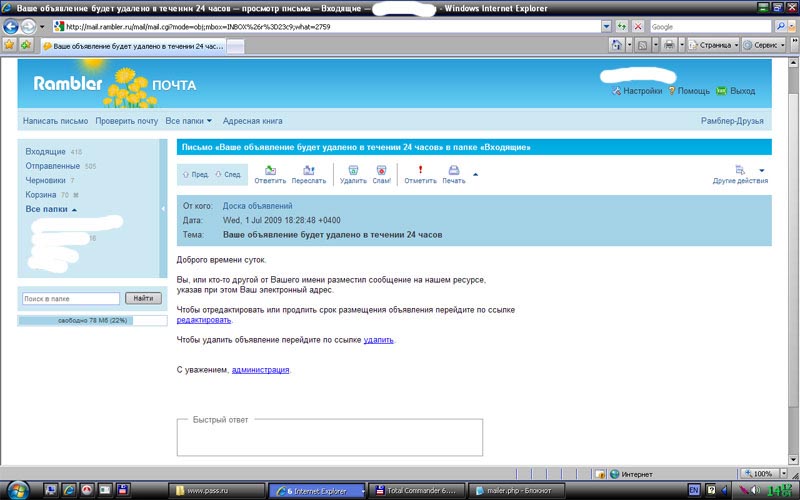Screen dimensions: 800x500
Task: Follow the администрация link
Action: 260,369
